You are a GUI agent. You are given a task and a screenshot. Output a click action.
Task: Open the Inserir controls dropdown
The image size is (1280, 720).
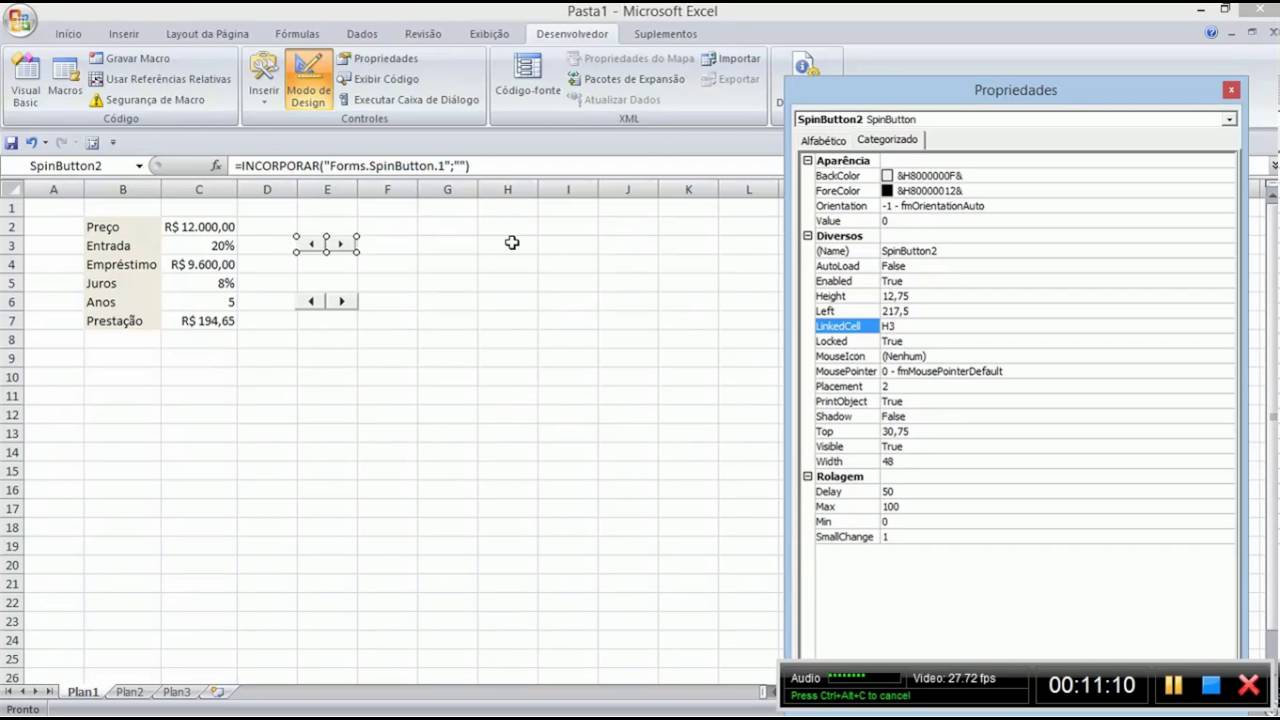pos(264,78)
